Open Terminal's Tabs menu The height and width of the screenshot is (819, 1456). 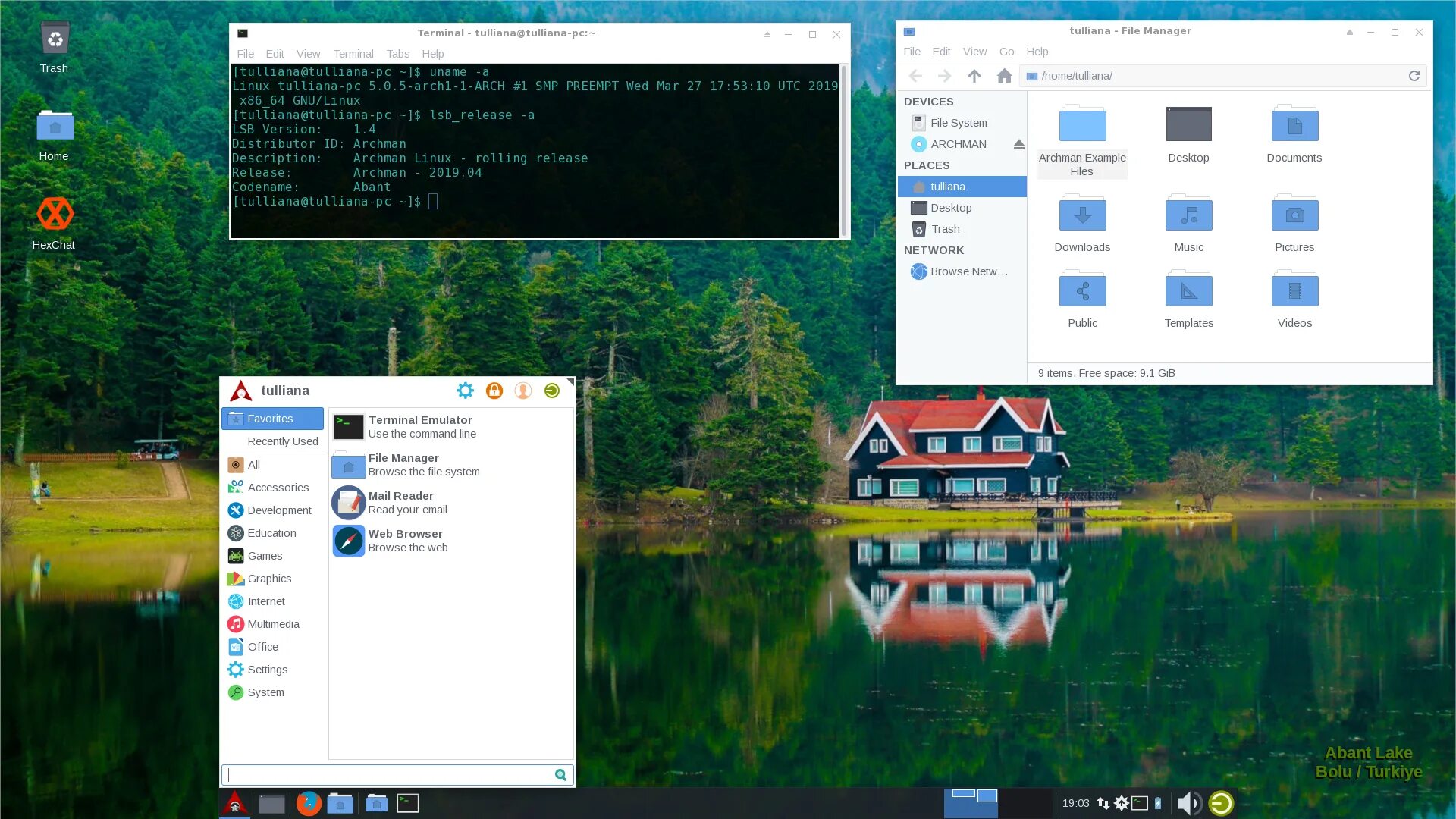(397, 54)
